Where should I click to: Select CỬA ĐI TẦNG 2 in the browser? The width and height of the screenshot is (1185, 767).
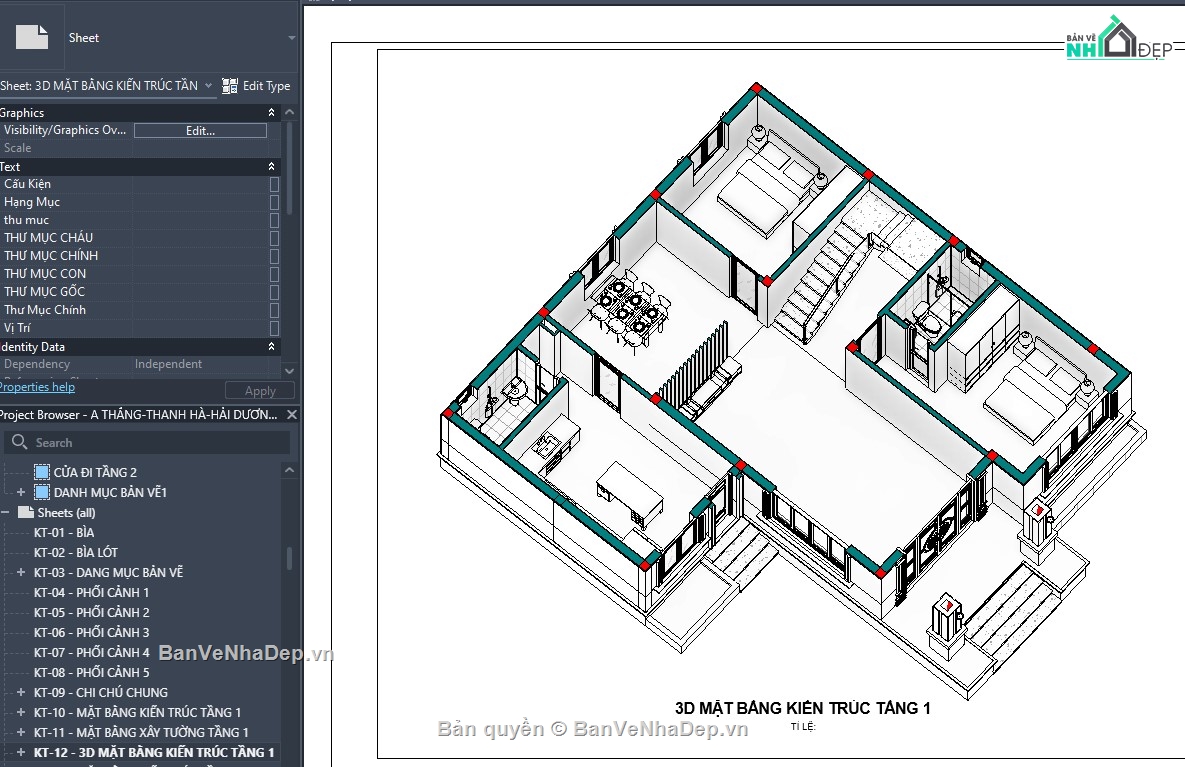[95, 472]
